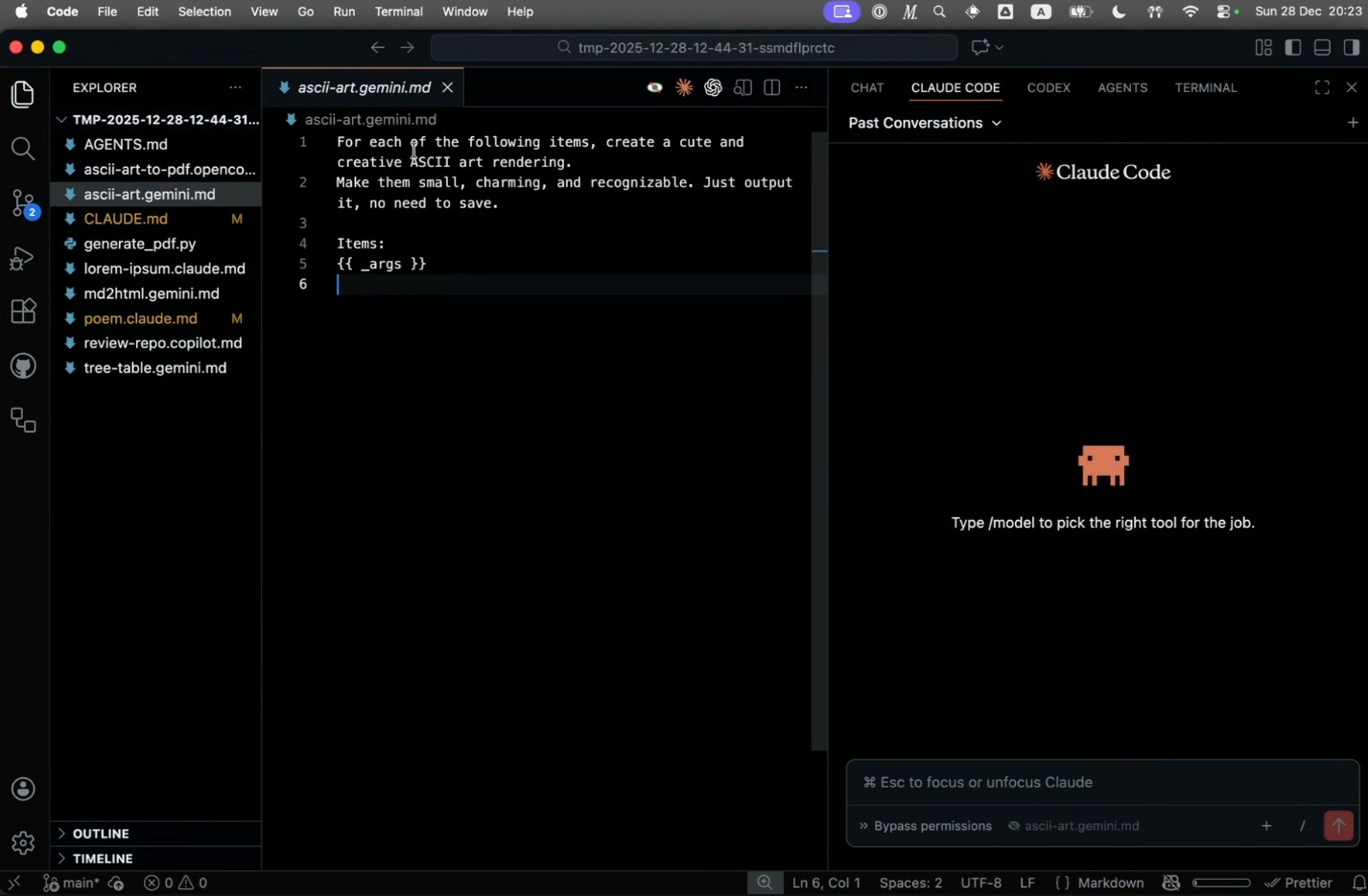Toggle the bottom panel
Screen dimensions: 1368x896
tap(1322, 47)
